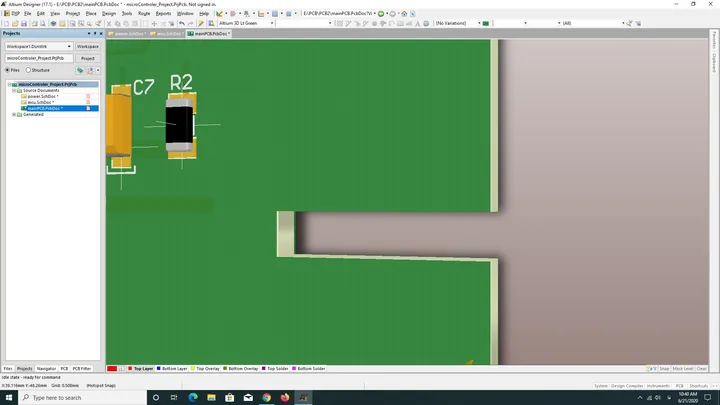The image size is (720, 405).
Task: Open the Chrome icon in taskbar
Action: (266, 398)
